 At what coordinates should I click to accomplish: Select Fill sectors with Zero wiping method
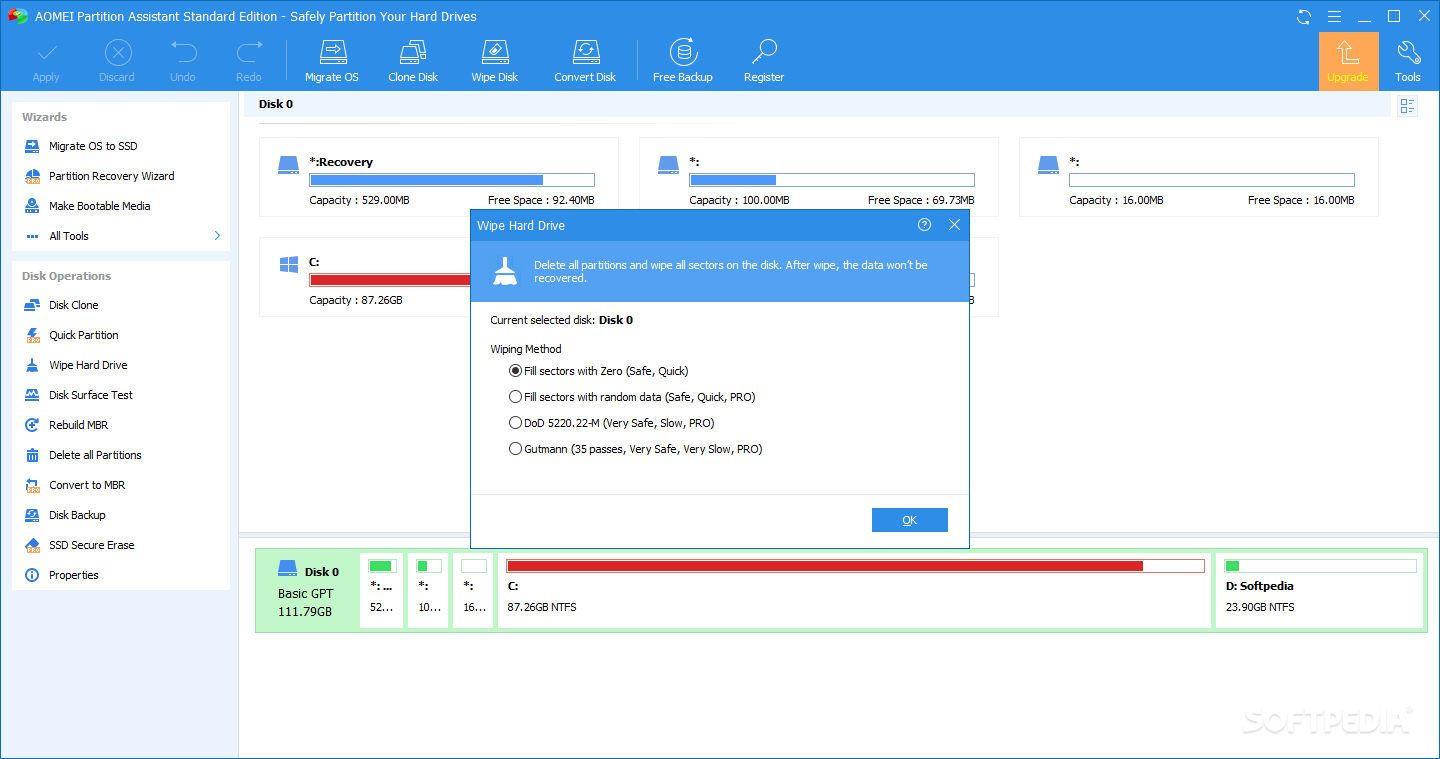(513, 370)
